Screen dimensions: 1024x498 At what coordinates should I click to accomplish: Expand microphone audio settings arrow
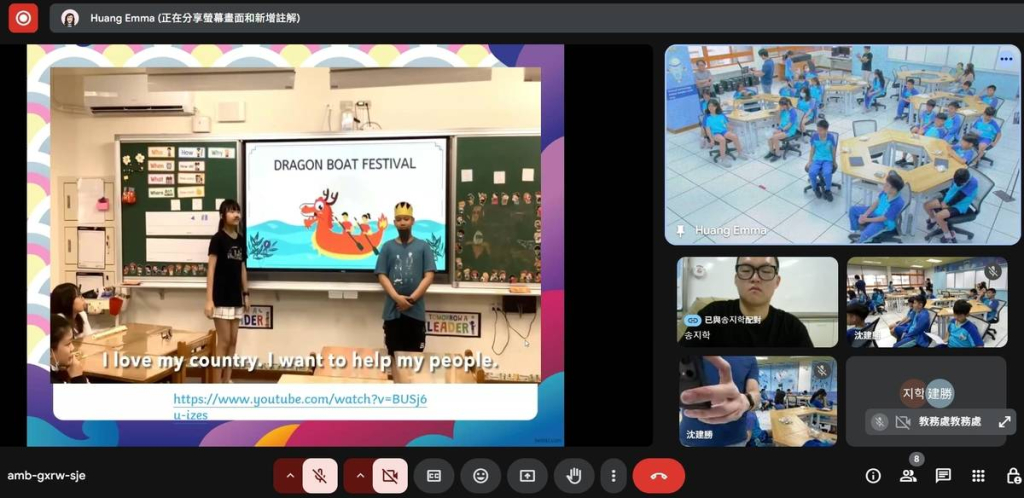[290, 476]
